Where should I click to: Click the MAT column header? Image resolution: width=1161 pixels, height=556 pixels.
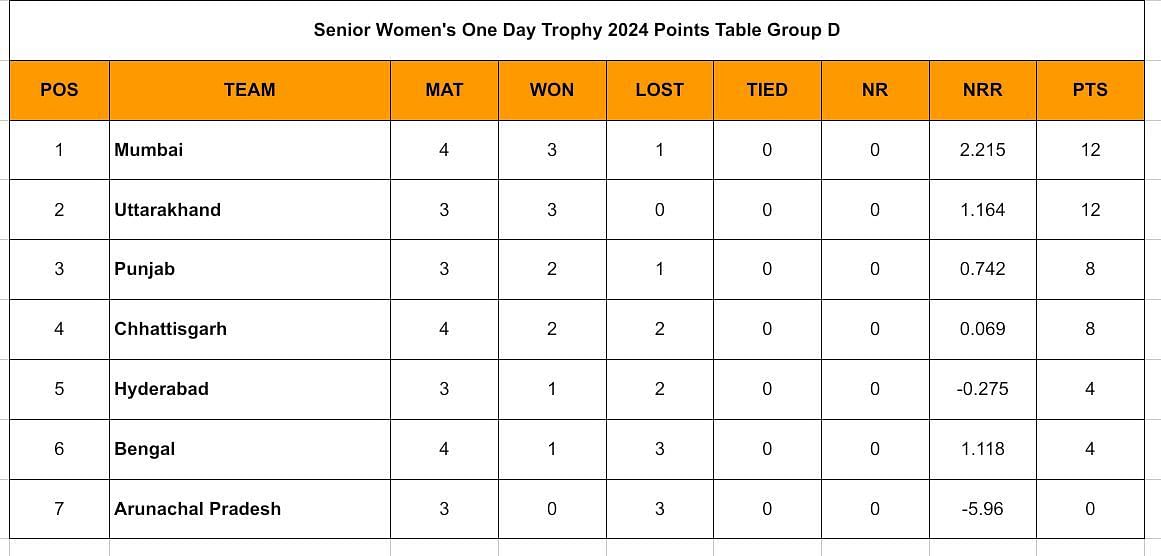[444, 90]
